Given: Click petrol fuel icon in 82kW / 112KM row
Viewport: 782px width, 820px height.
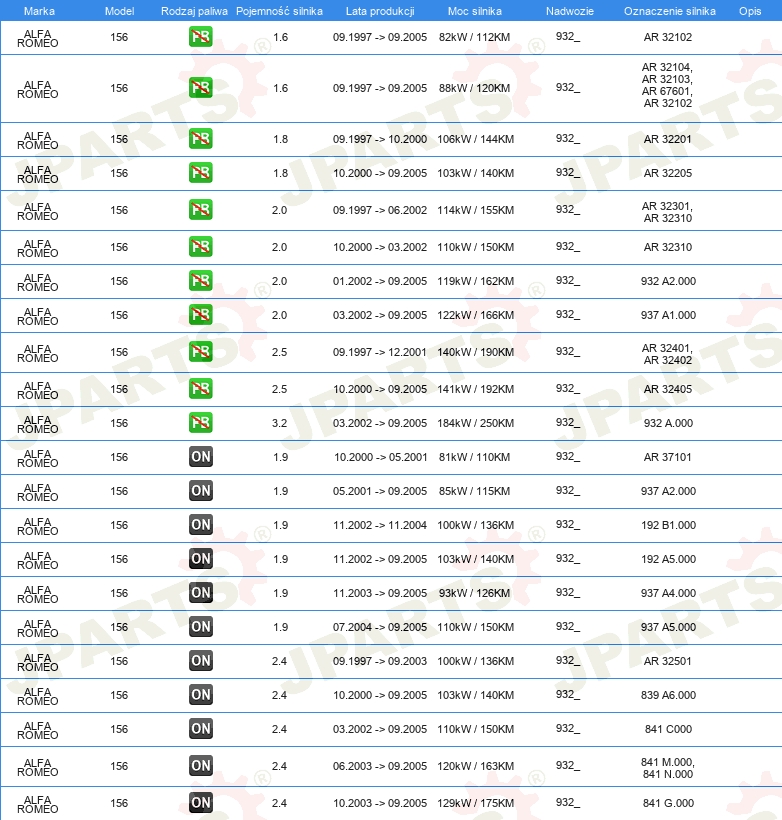Looking at the screenshot, I should [x=201, y=37].
